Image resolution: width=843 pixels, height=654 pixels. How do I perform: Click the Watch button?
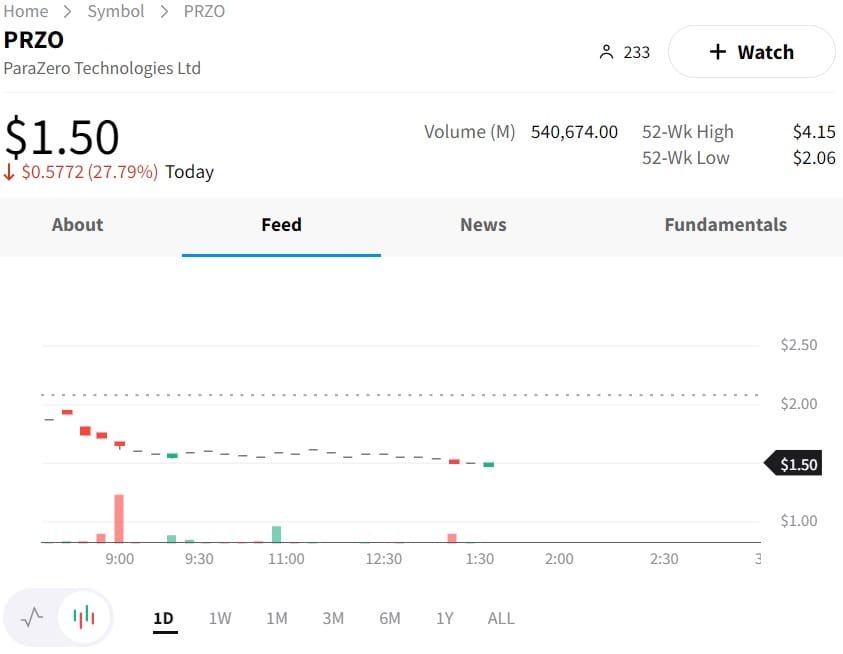pyautogui.click(x=751, y=52)
